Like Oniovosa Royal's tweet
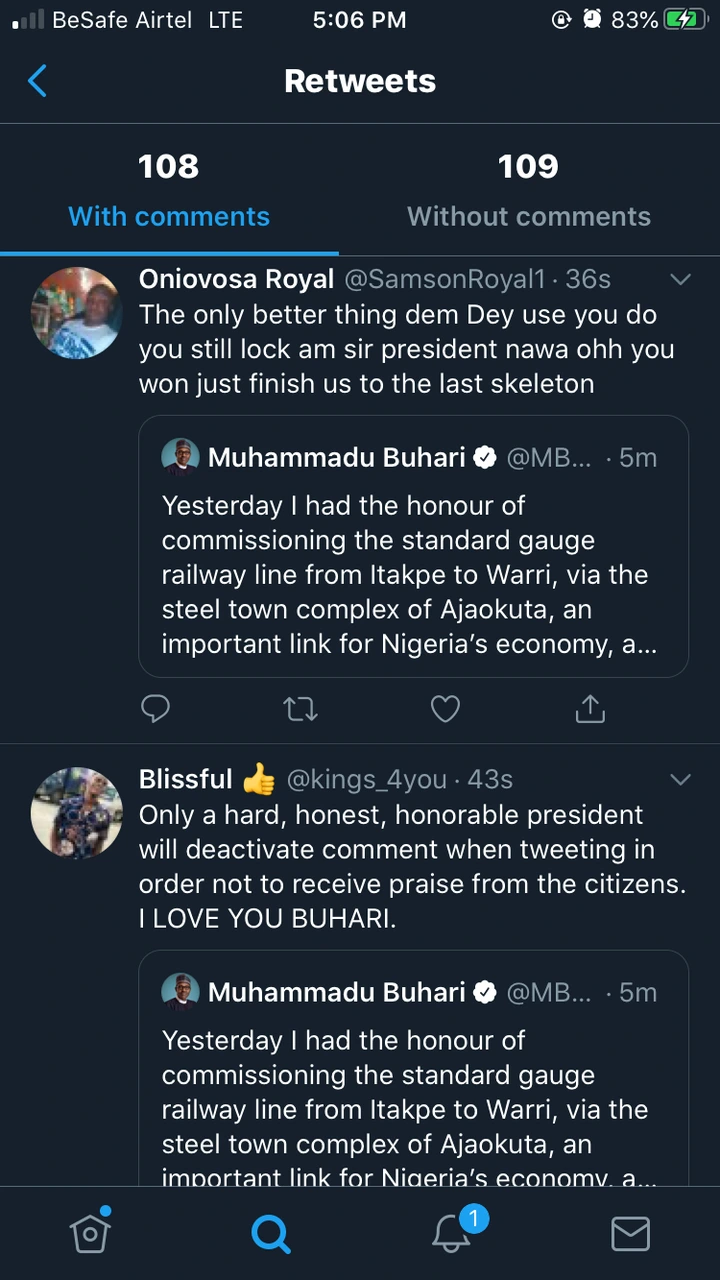Viewport: 720px width, 1280px height. click(445, 709)
